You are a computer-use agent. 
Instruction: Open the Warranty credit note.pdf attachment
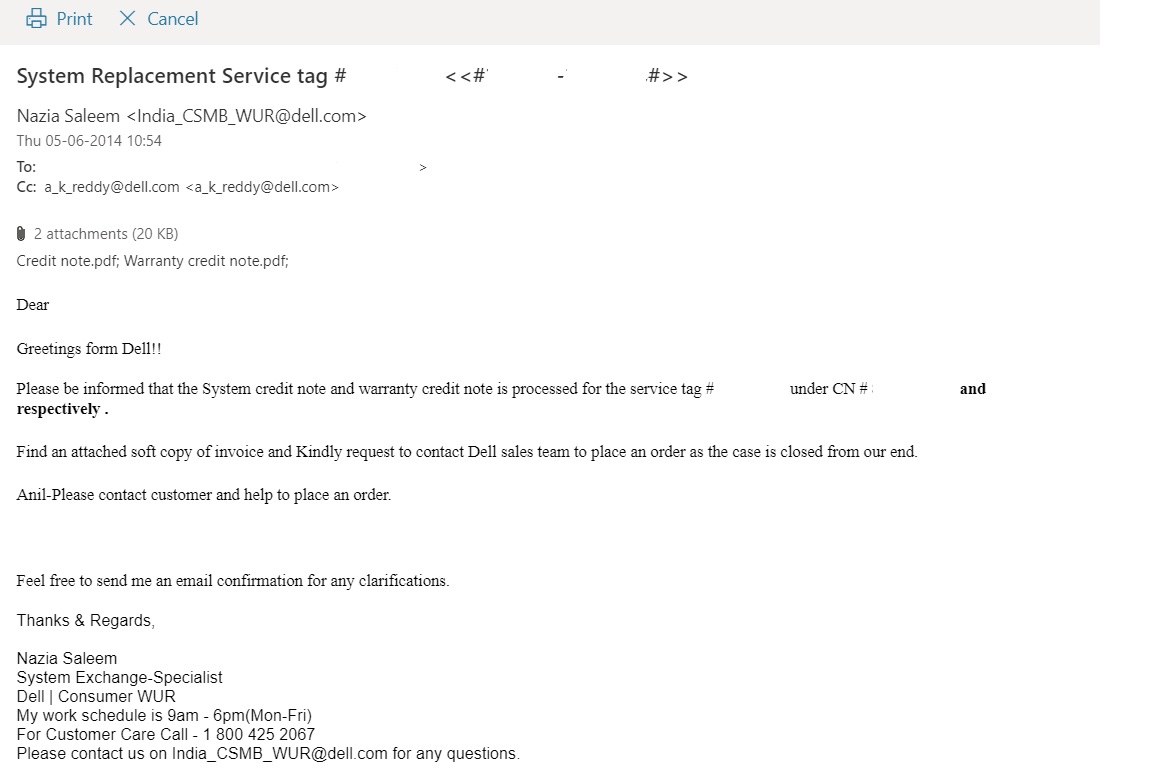pyautogui.click(x=205, y=261)
